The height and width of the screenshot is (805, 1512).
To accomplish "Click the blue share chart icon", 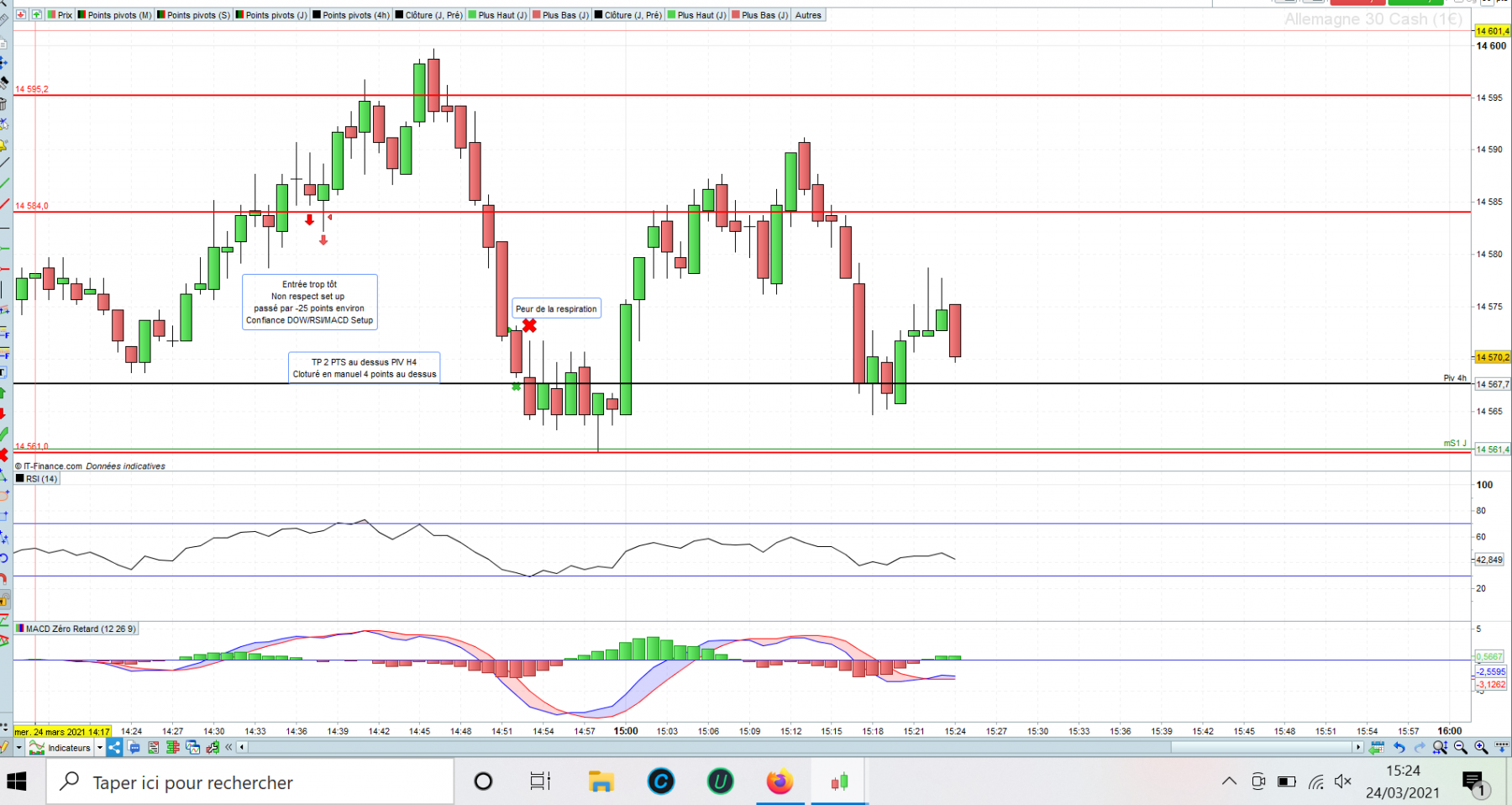I will pyautogui.click(x=114, y=747).
